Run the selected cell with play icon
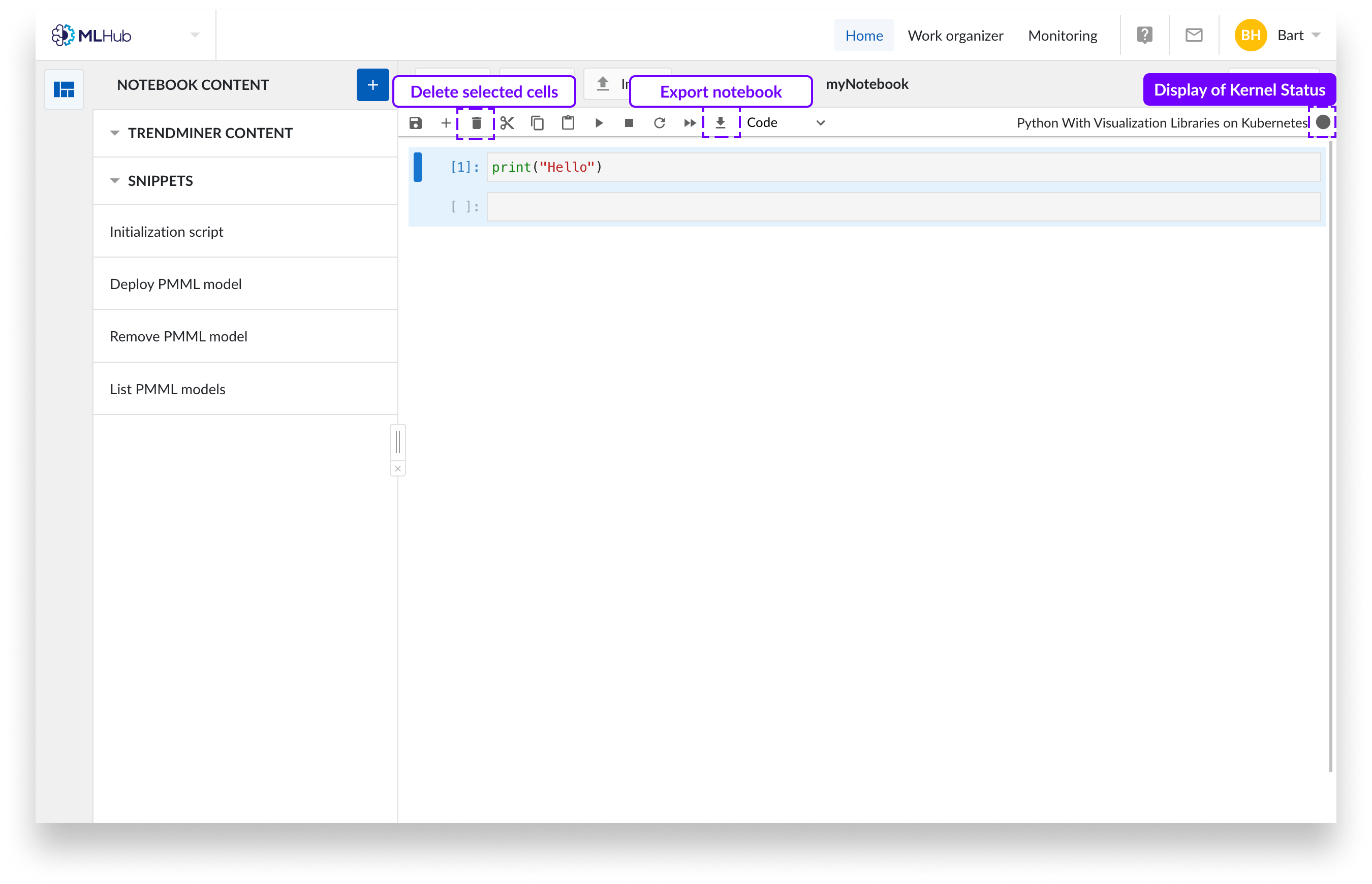This screenshot has height=884, width=1372. click(x=599, y=123)
